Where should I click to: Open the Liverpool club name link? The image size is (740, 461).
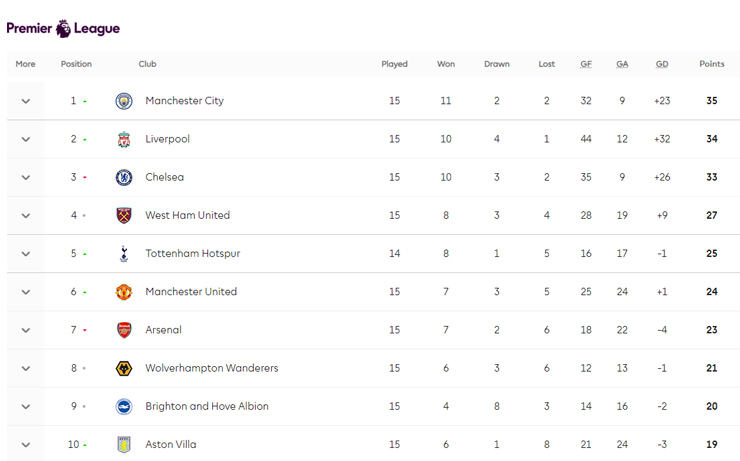pos(167,139)
